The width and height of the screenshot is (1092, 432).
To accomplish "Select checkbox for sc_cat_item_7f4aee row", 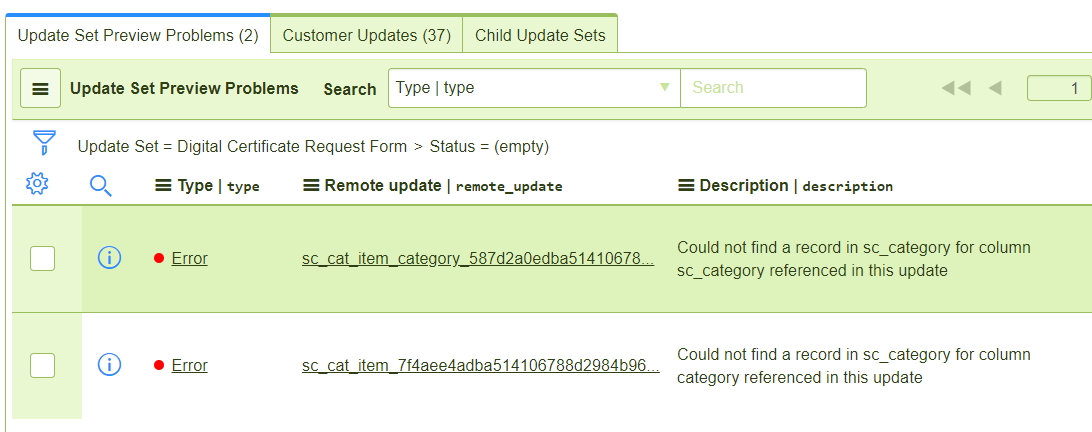I will click(x=42, y=366).
